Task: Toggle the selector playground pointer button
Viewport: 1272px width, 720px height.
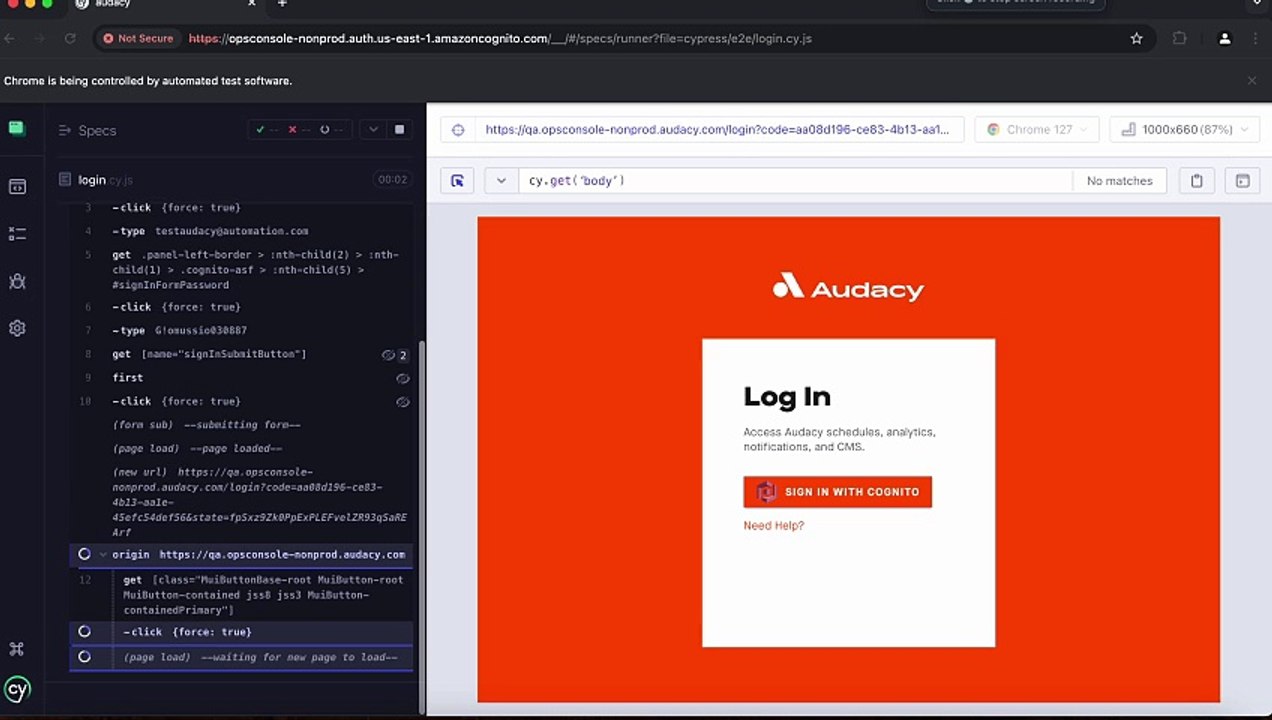Action: pyautogui.click(x=457, y=181)
